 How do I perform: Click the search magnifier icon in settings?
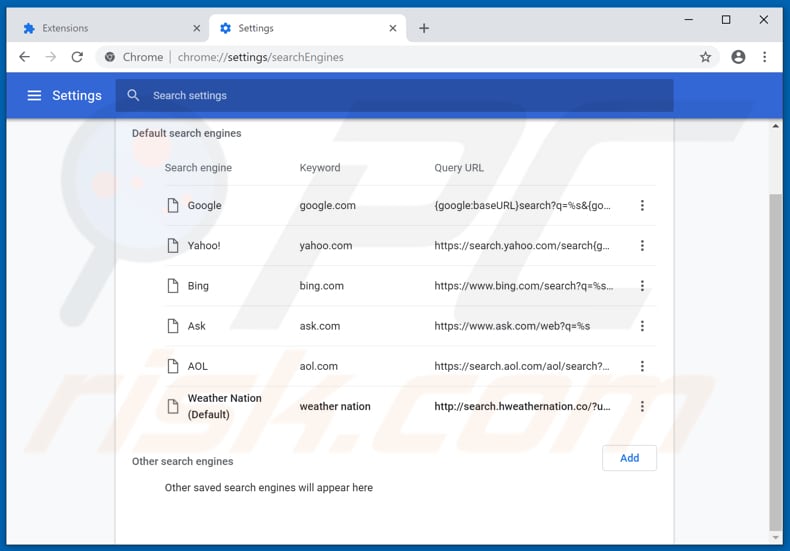(133, 95)
